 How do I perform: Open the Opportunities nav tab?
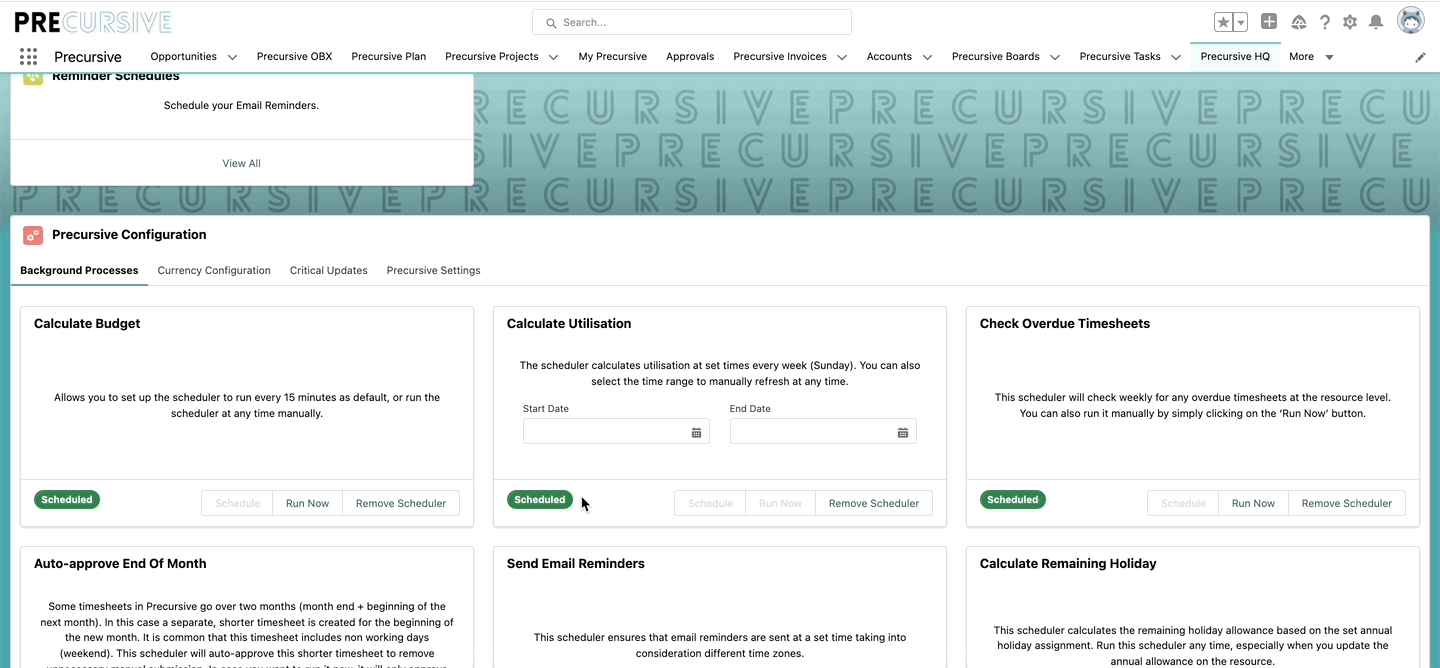click(184, 57)
